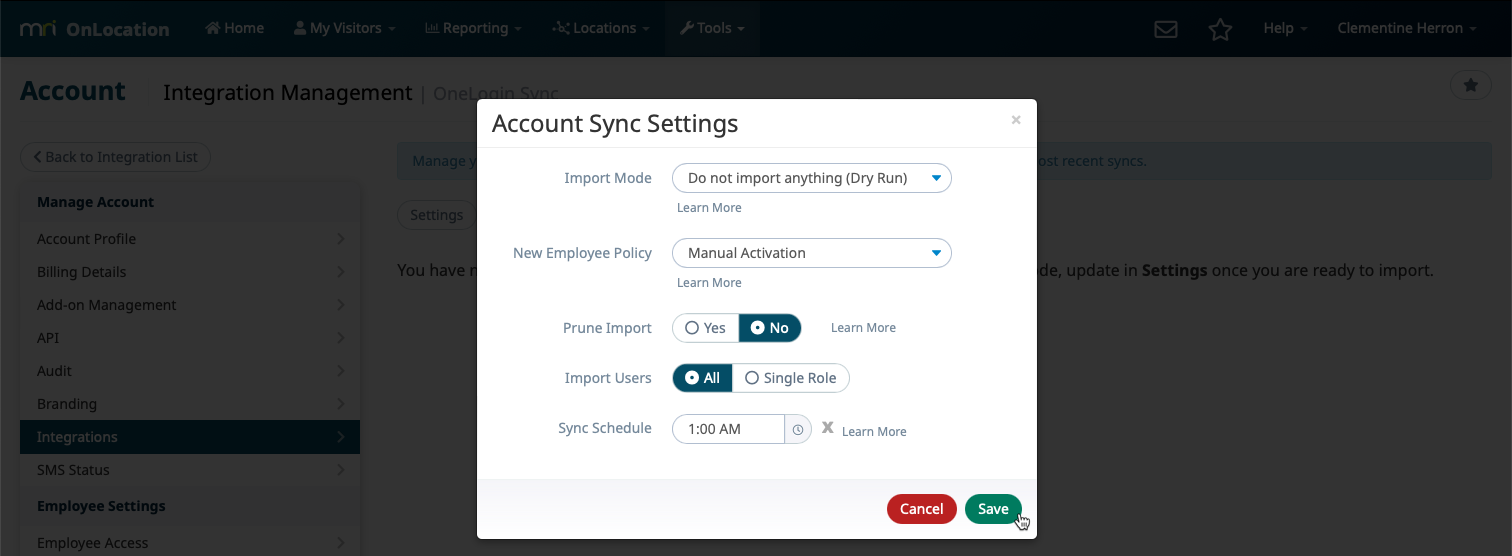Open the Clementine Herron user menu

click(1407, 28)
